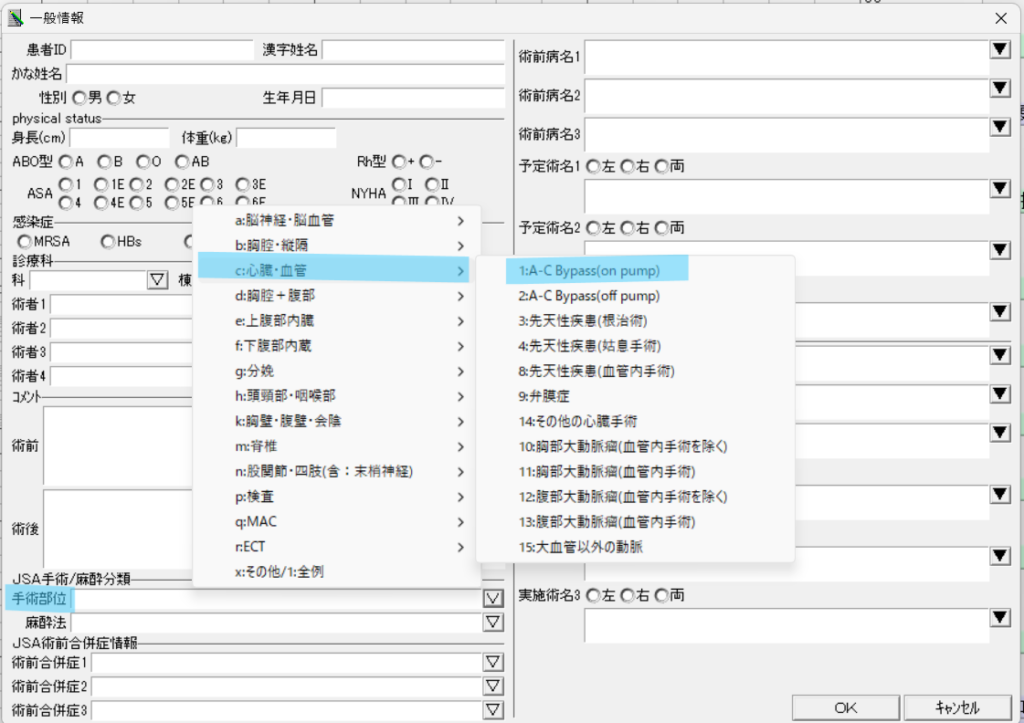Open the 麻酔法 dropdown list
This screenshot has height=723, width=1024.
click(x=492, y=623)
